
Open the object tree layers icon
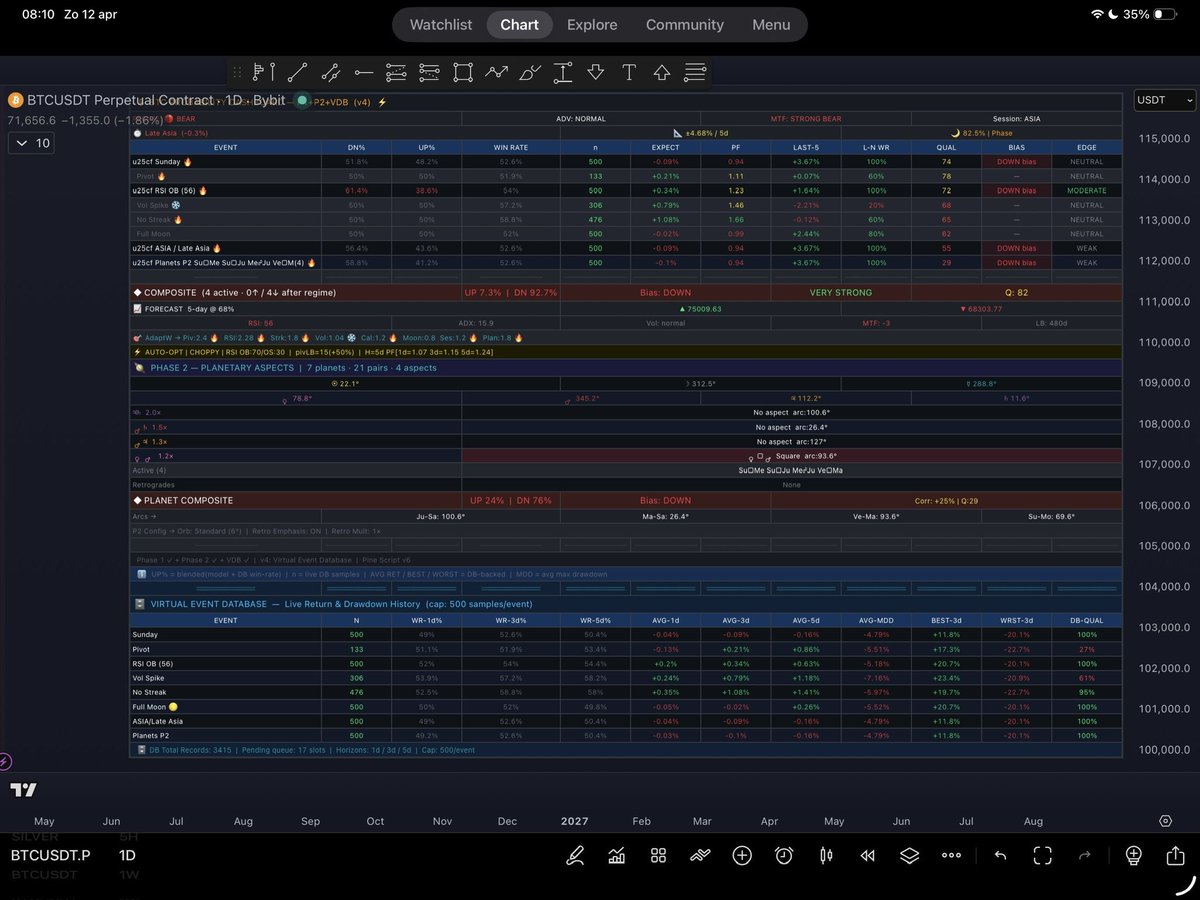coord(909,855)
